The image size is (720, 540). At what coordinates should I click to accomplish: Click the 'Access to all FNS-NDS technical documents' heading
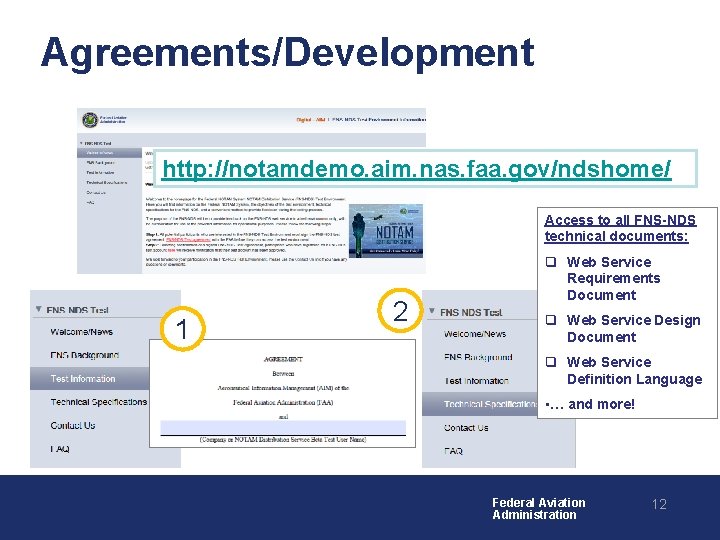point(620,228)
